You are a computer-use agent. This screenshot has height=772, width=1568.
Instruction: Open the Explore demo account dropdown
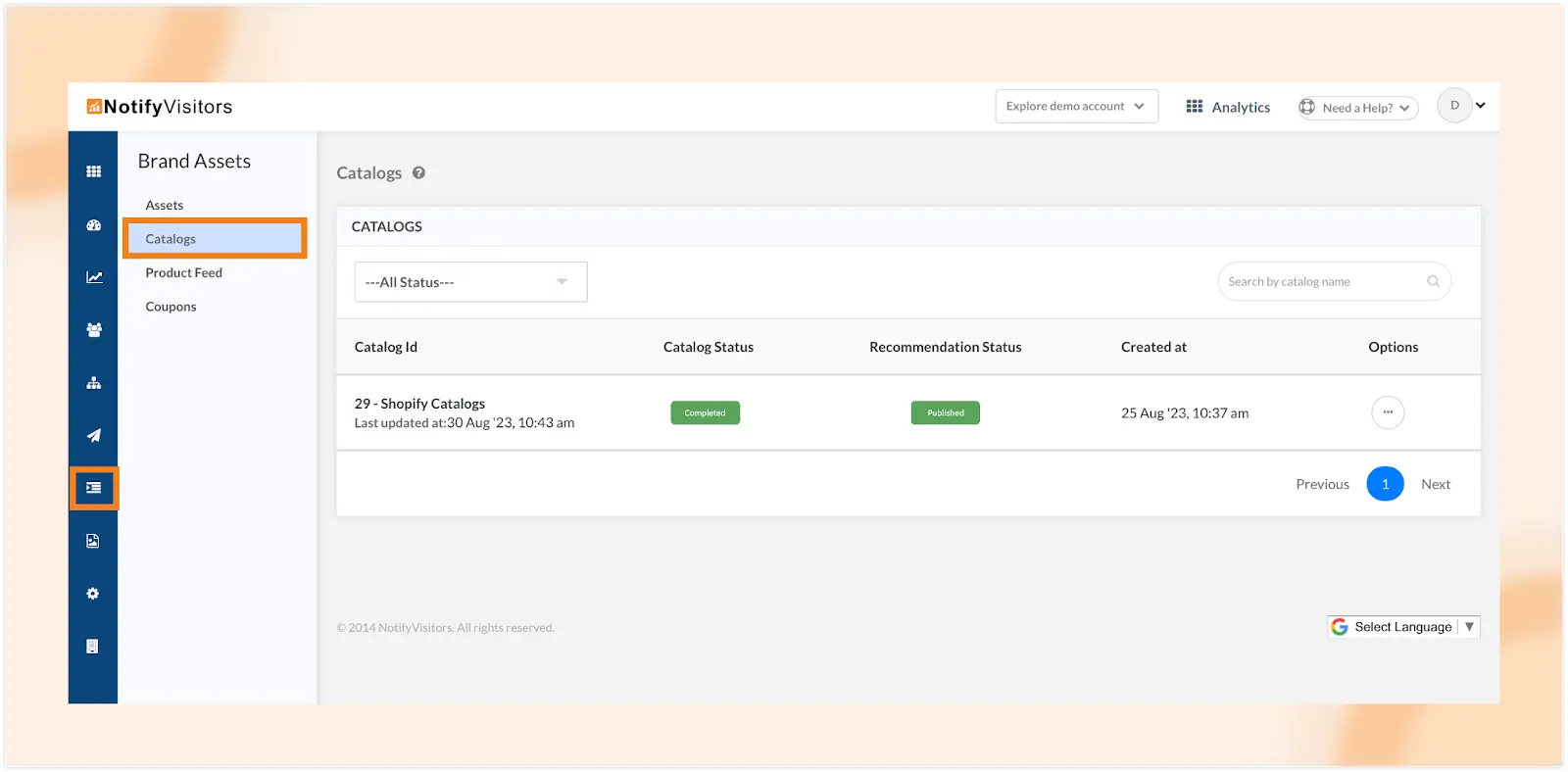(1076, 107)
